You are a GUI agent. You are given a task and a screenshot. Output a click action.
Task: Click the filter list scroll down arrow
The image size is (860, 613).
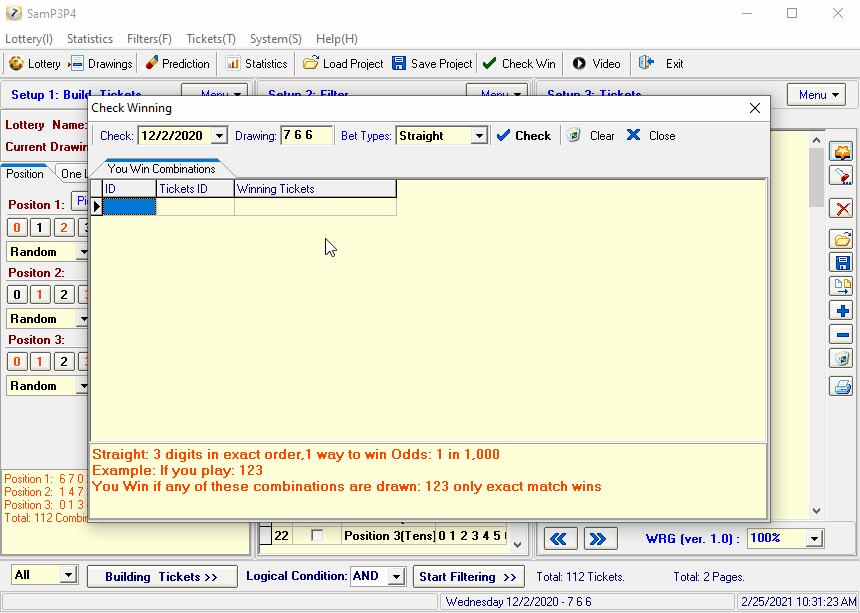[x=517, y=545]
